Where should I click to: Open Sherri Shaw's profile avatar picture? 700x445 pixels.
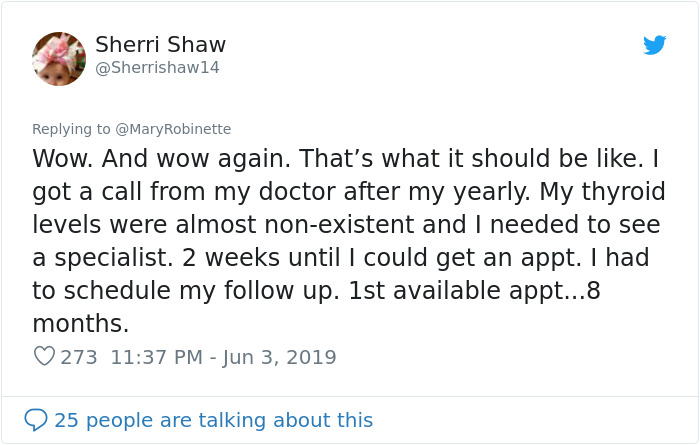click(x=59, y=58)
